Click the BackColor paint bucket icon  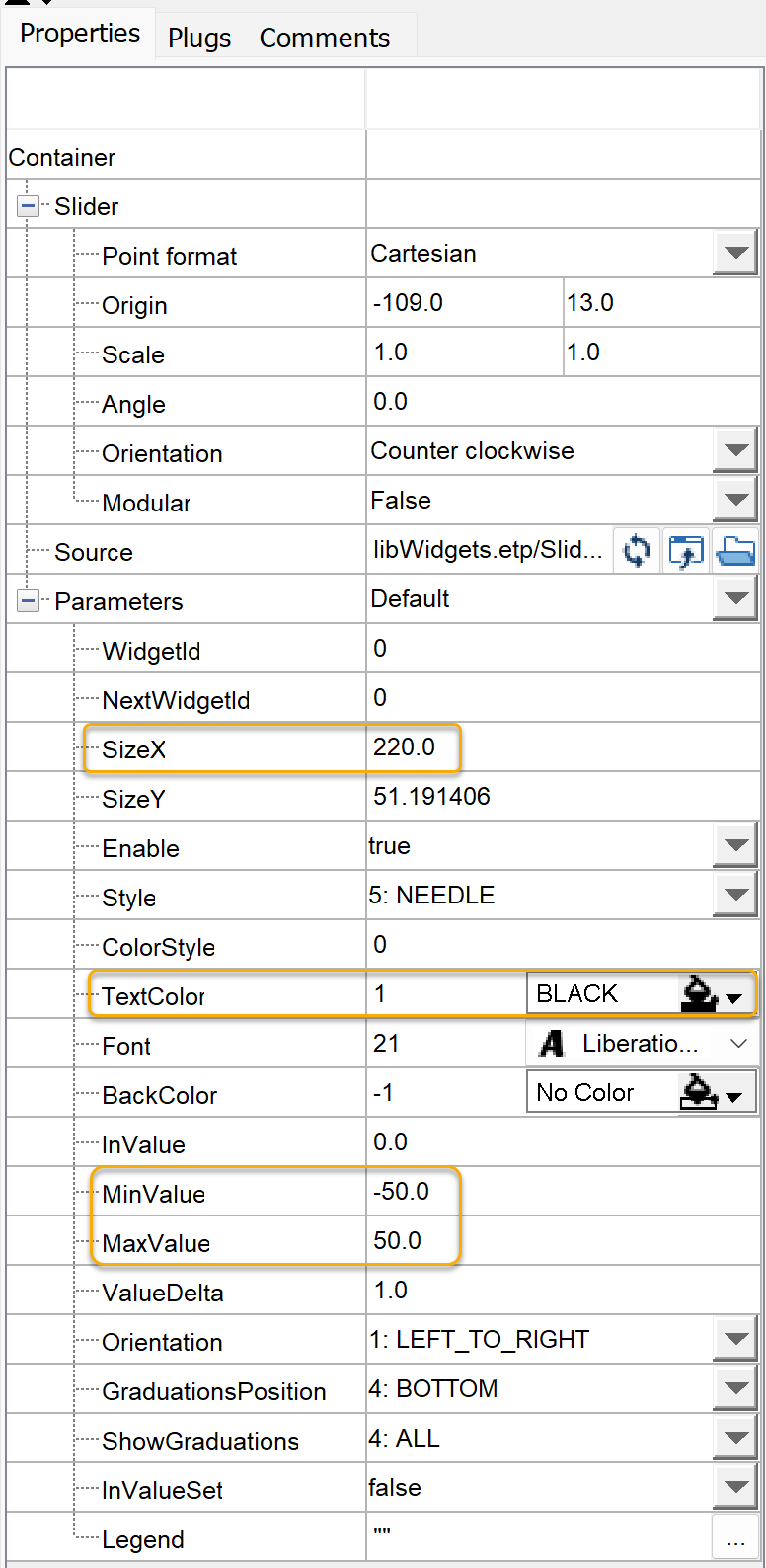(699, 1093)
